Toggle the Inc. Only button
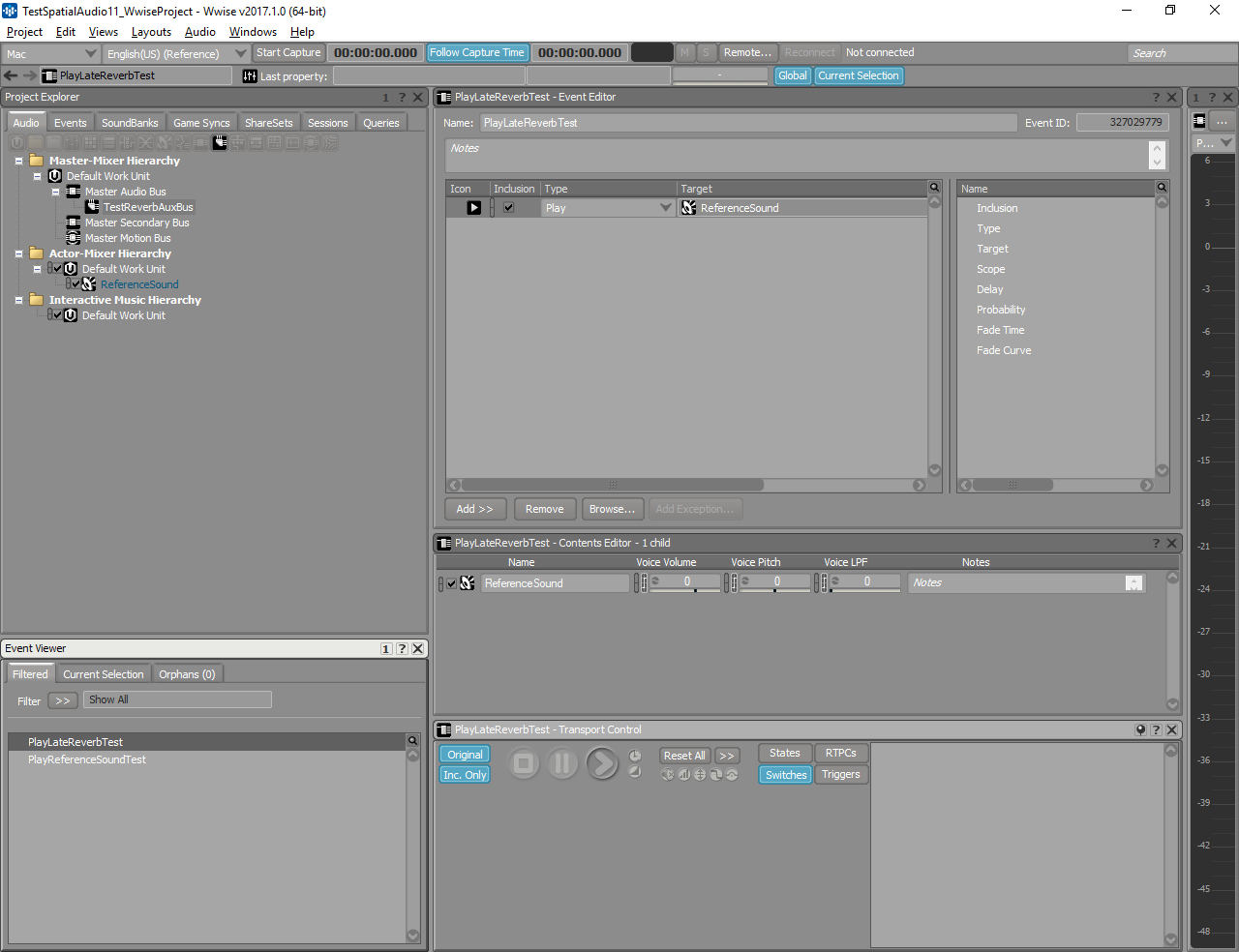This screenshot has width=1239, height=952. (x=465, y=775)
